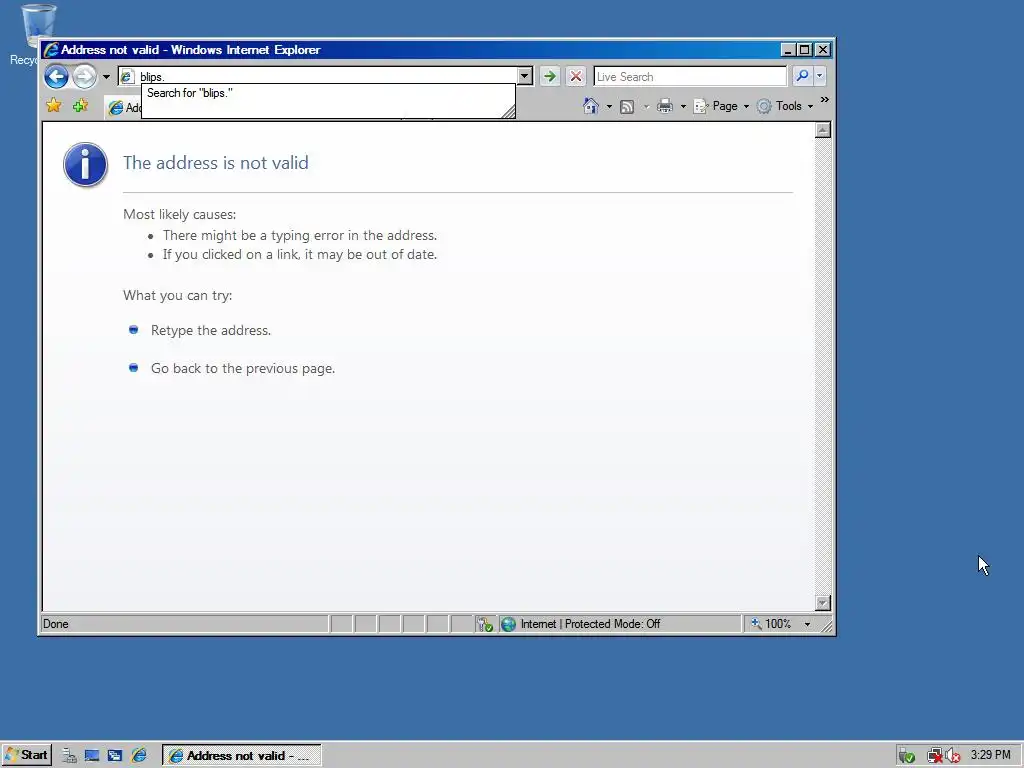Click the Start button

[x=25, y=756]
